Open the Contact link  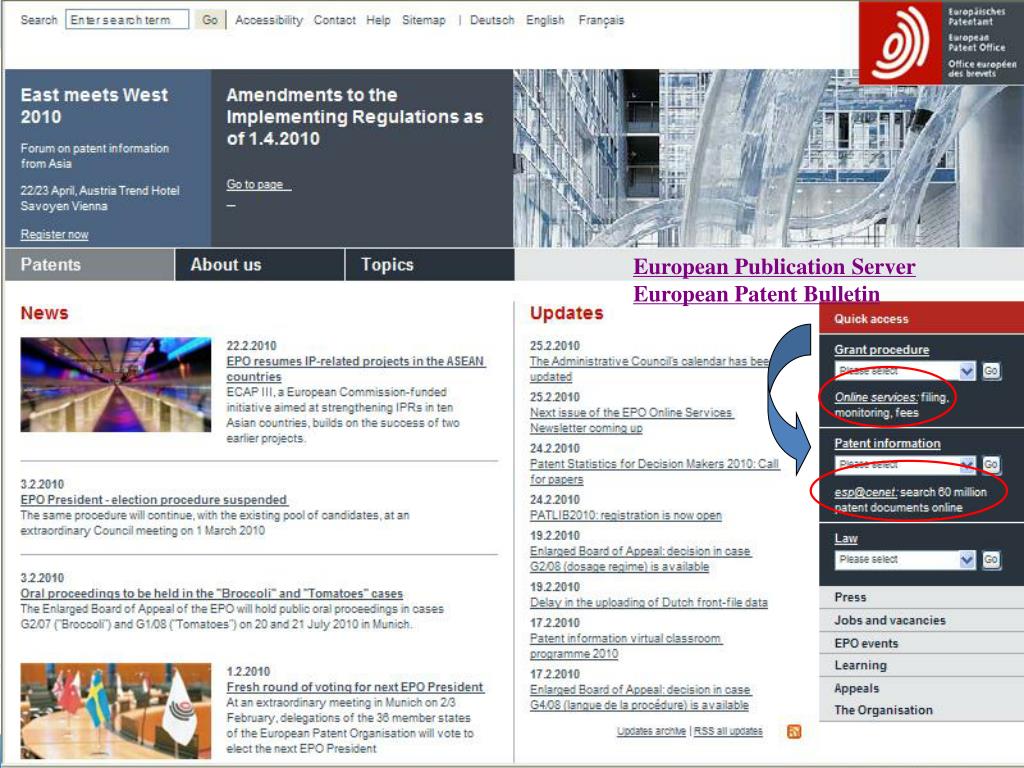(x=334, y=20)
